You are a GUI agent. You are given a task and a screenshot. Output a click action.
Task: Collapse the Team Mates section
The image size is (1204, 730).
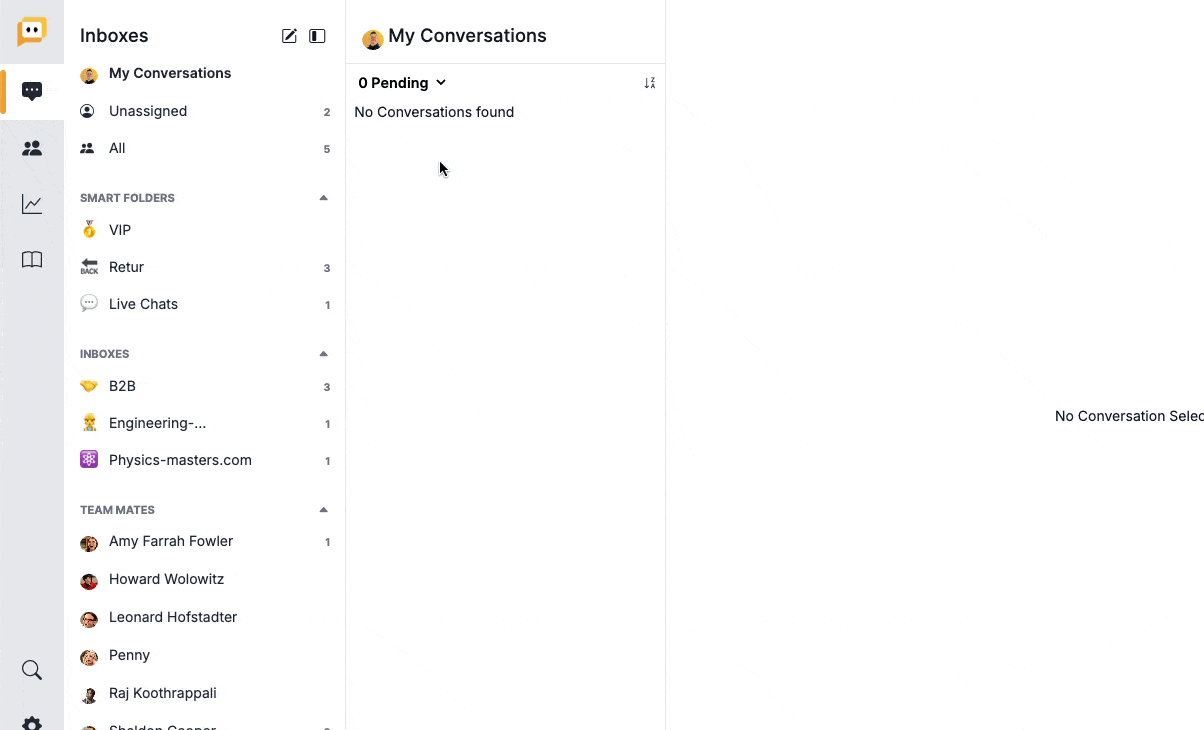click(323, 510)
